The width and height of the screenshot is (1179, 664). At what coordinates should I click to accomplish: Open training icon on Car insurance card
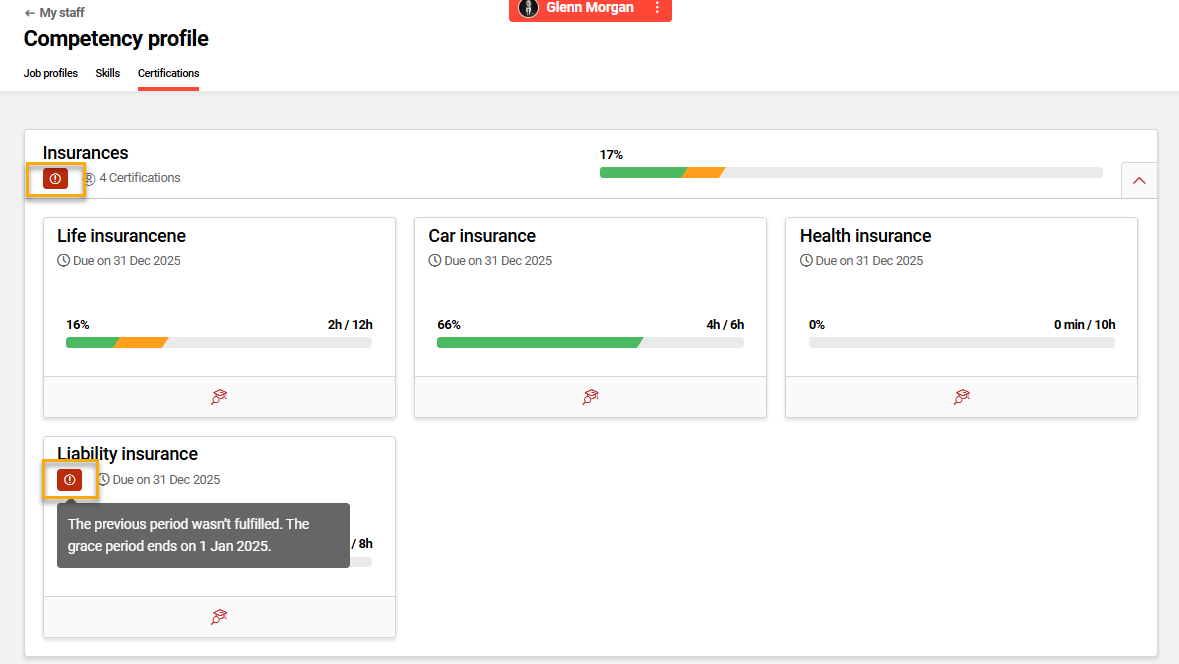pyautogui.click(x=590, y=397)
